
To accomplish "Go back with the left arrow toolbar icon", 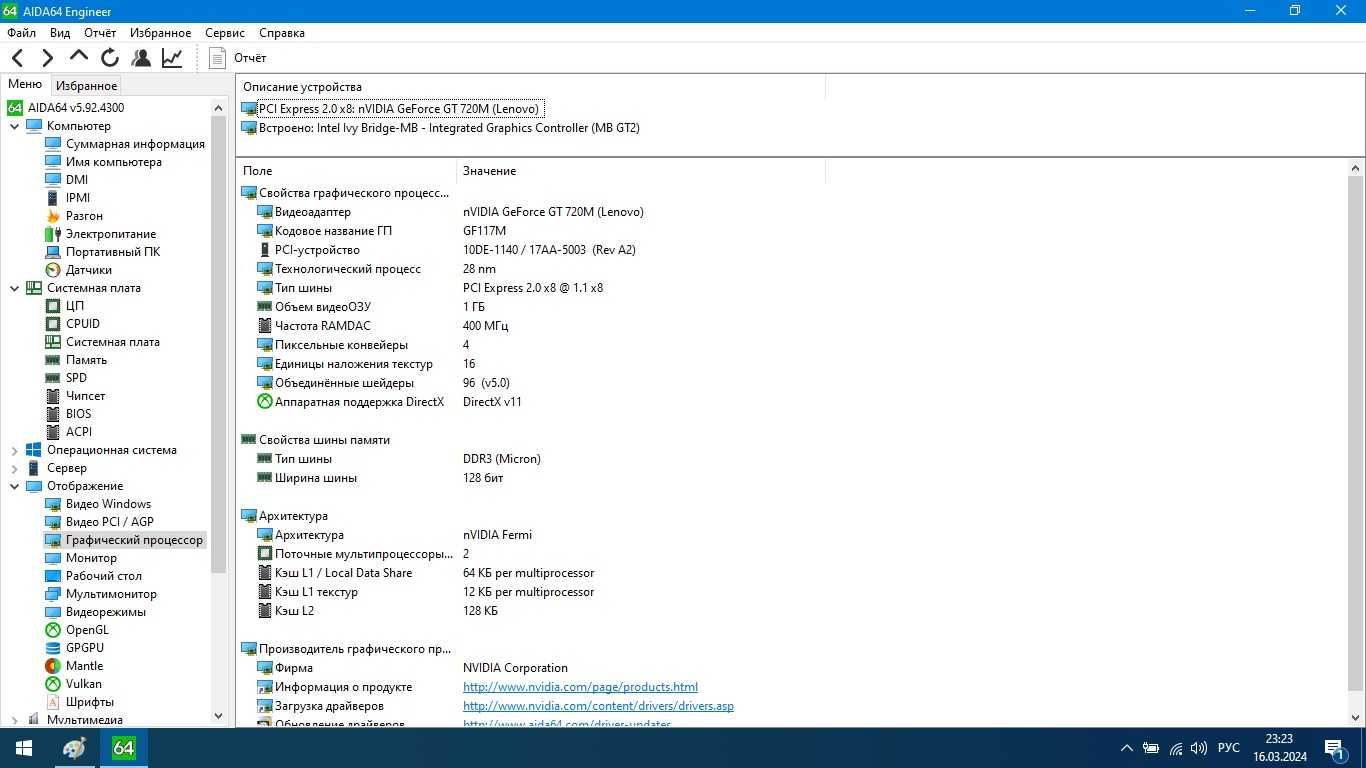I will click(x=17, y=58).
